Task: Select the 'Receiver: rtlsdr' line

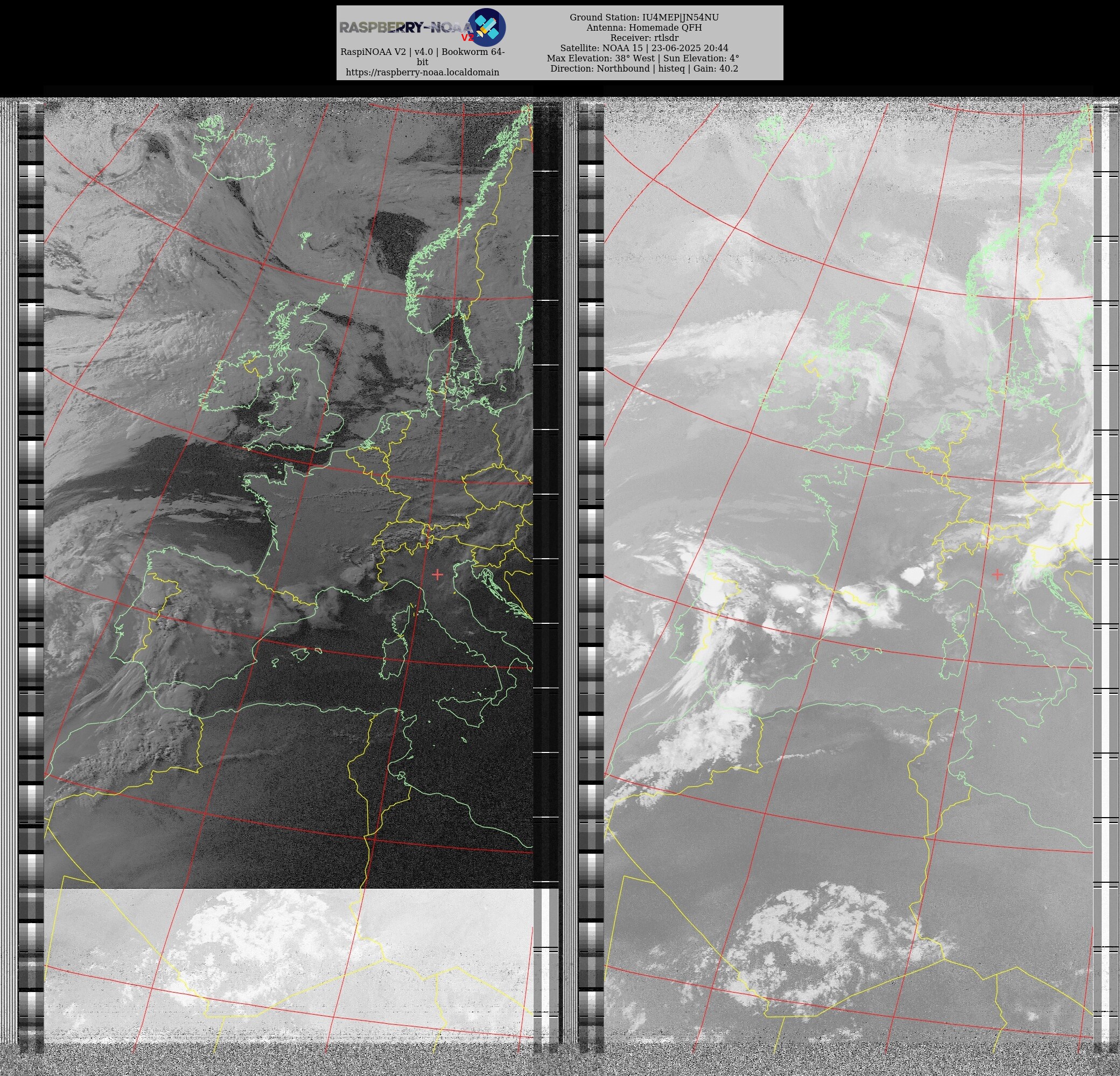Action: 644,38
